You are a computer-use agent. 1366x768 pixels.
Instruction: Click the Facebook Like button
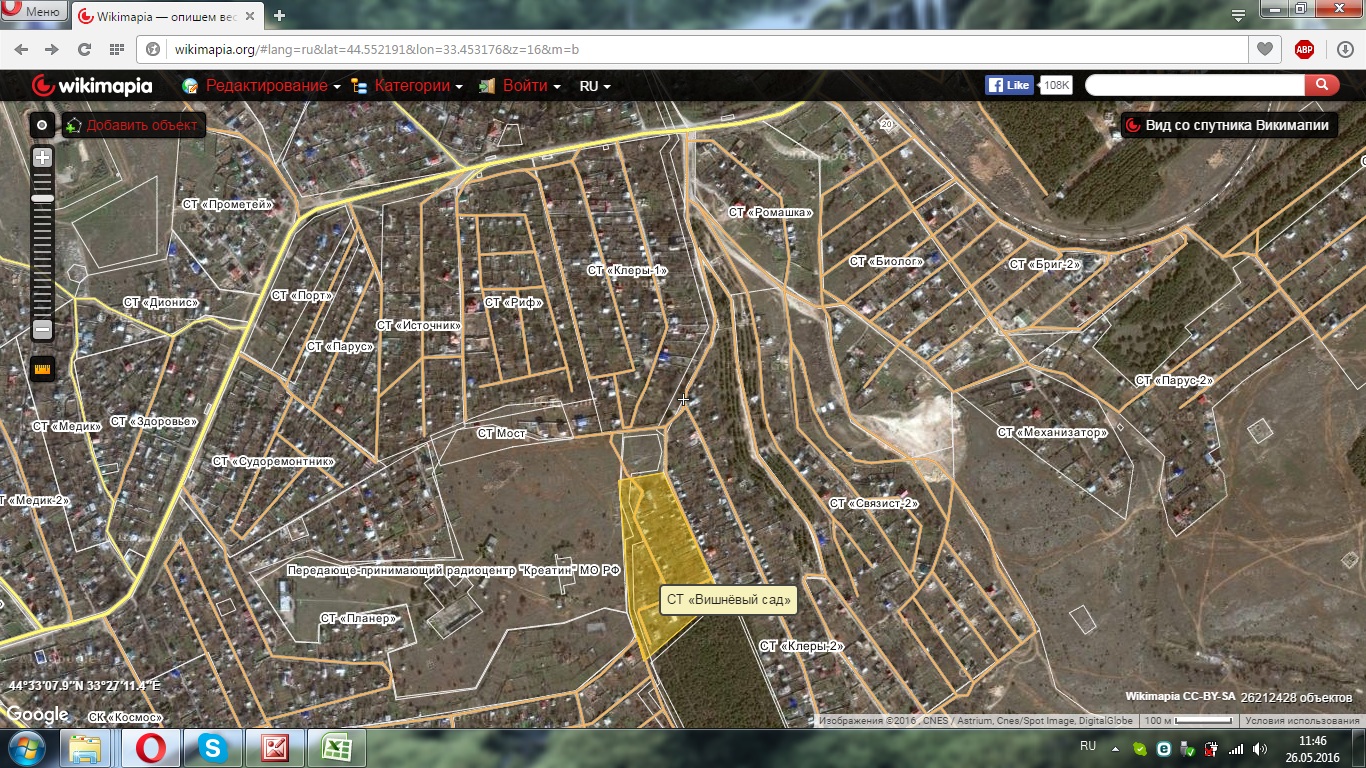pos(1009,85)
